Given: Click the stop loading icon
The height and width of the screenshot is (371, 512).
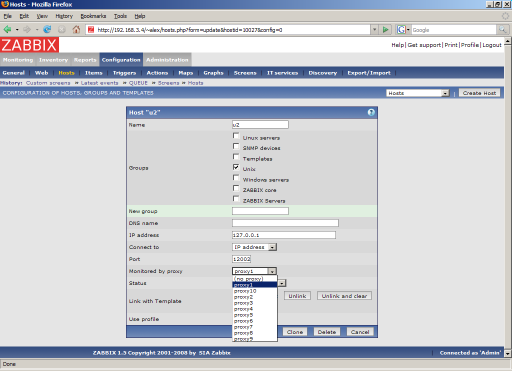Looking at the screenshot, I should 62,30.
